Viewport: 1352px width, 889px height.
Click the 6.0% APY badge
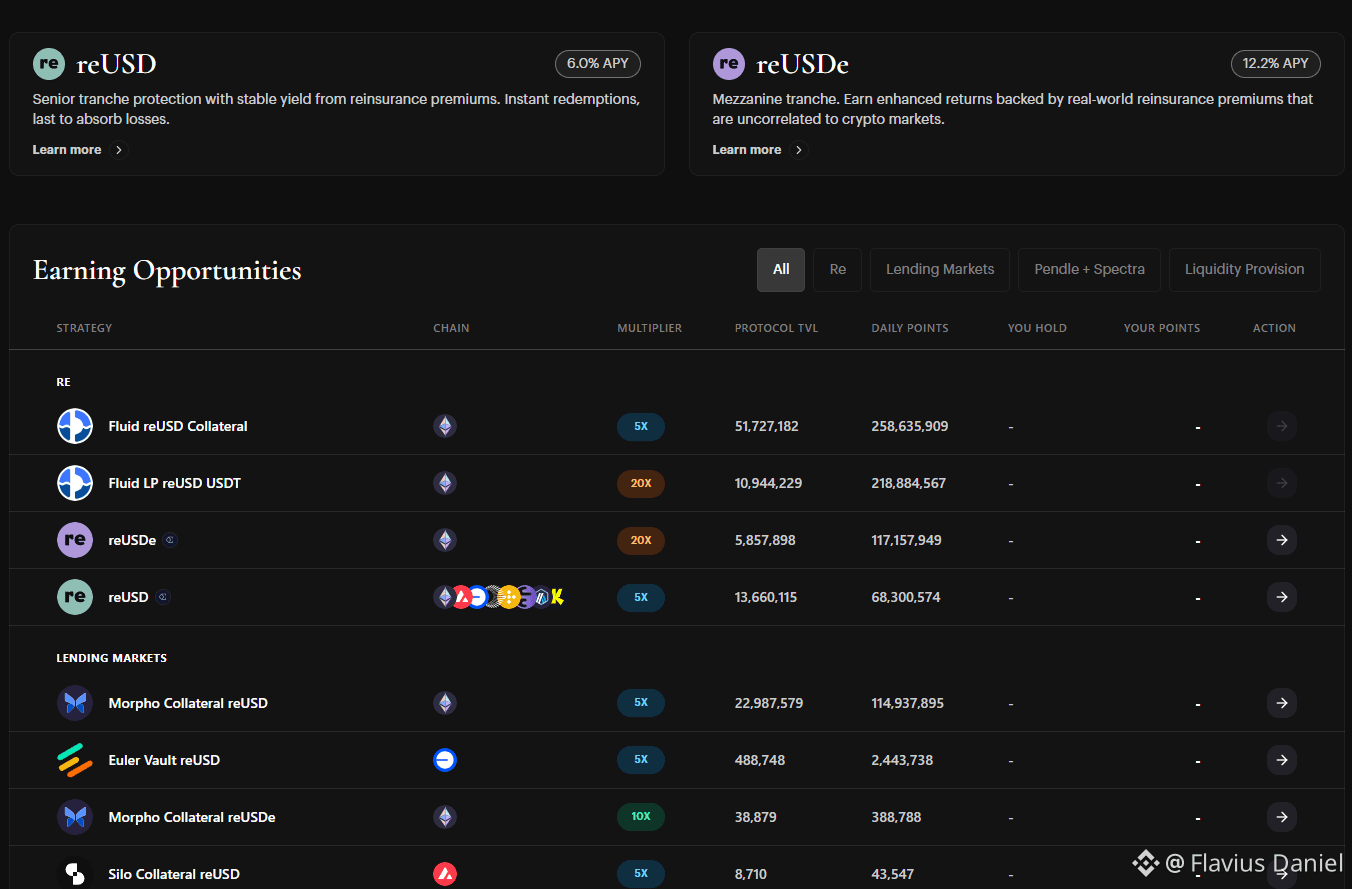tap(598, 64)
